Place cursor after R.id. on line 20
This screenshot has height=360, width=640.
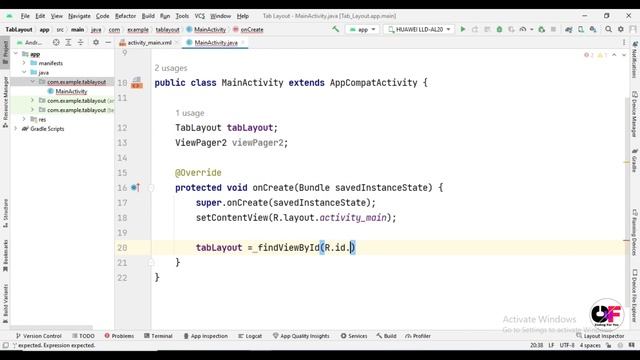350,248
